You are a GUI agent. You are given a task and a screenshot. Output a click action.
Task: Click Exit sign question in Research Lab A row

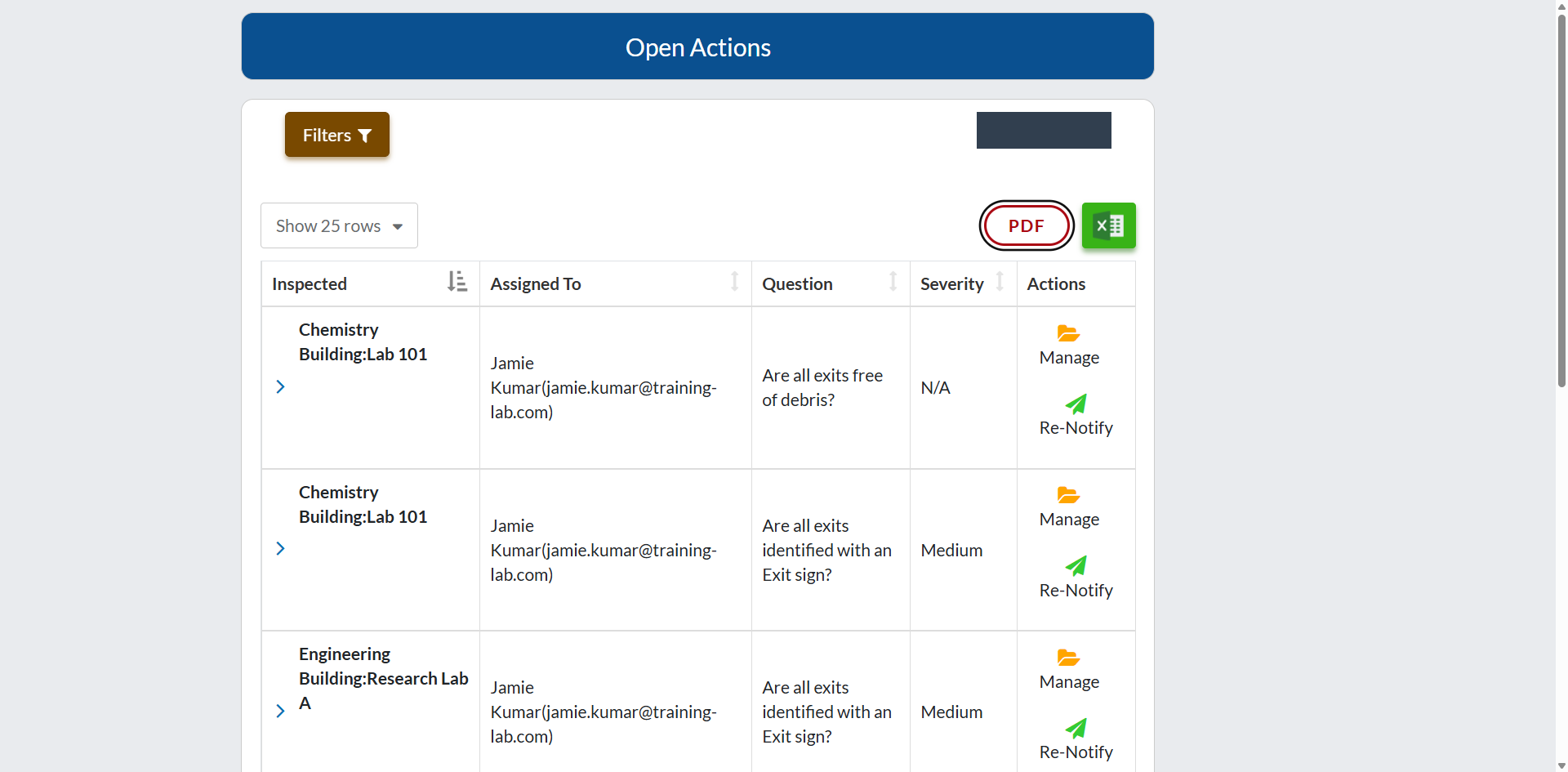(x=826, y=712)
